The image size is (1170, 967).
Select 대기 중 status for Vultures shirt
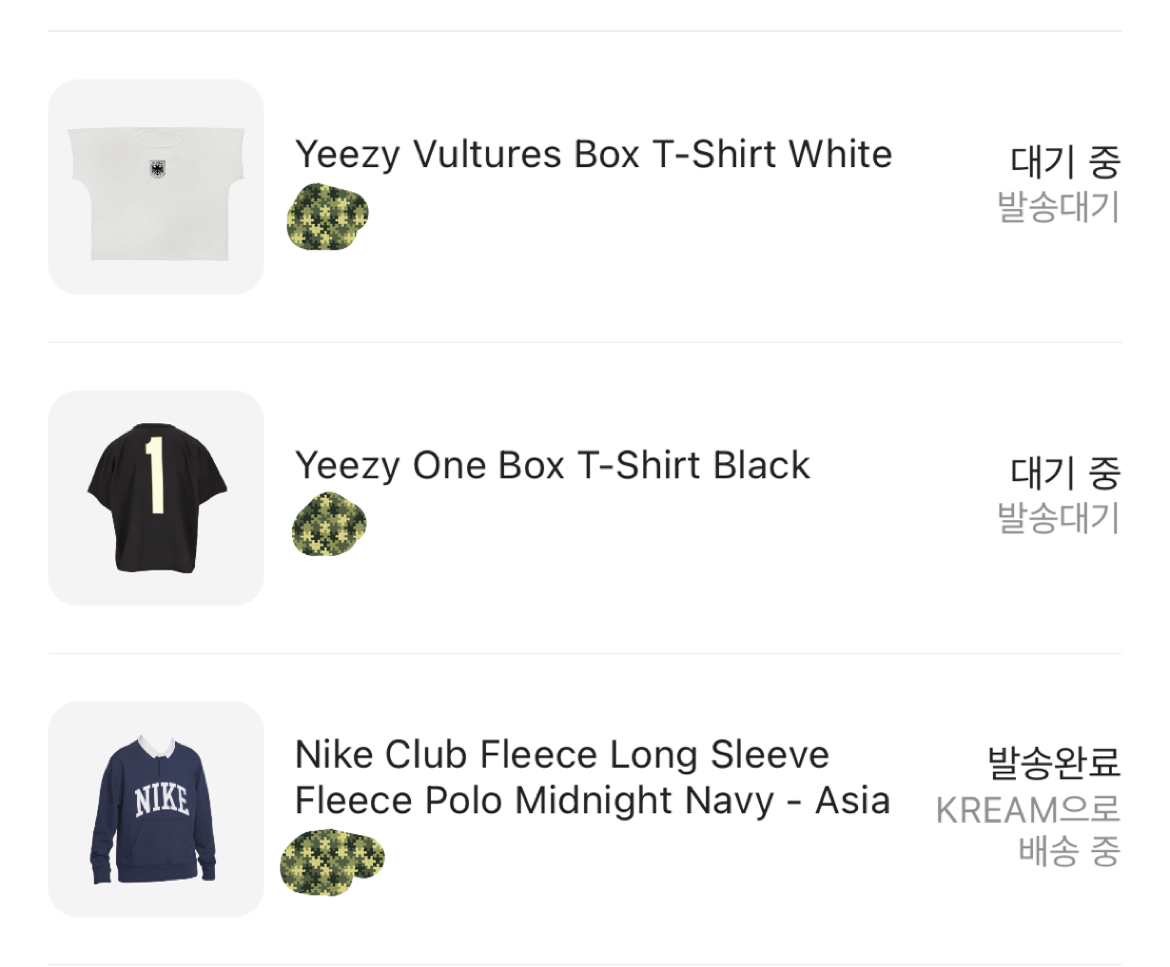click(x=1065, y=162)
